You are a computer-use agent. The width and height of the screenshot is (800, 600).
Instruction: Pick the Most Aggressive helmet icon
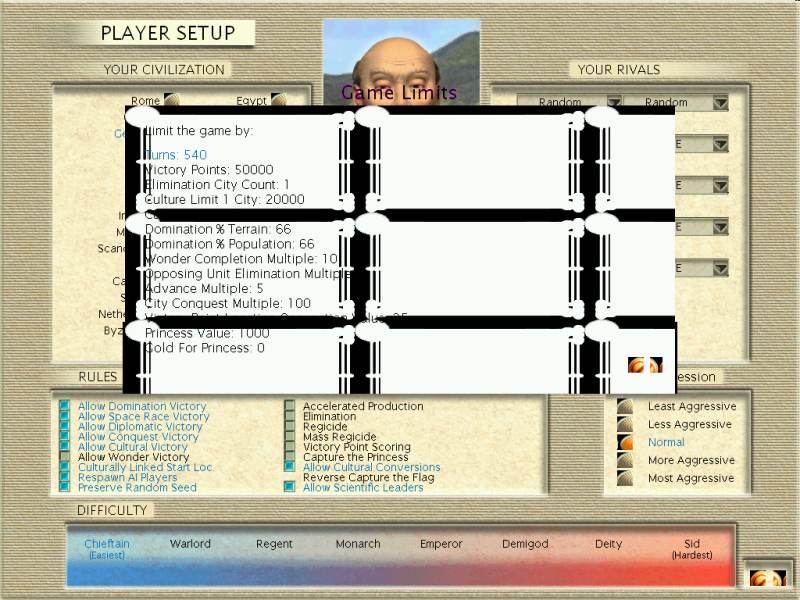pyautogui.click(x=625, y=478)
